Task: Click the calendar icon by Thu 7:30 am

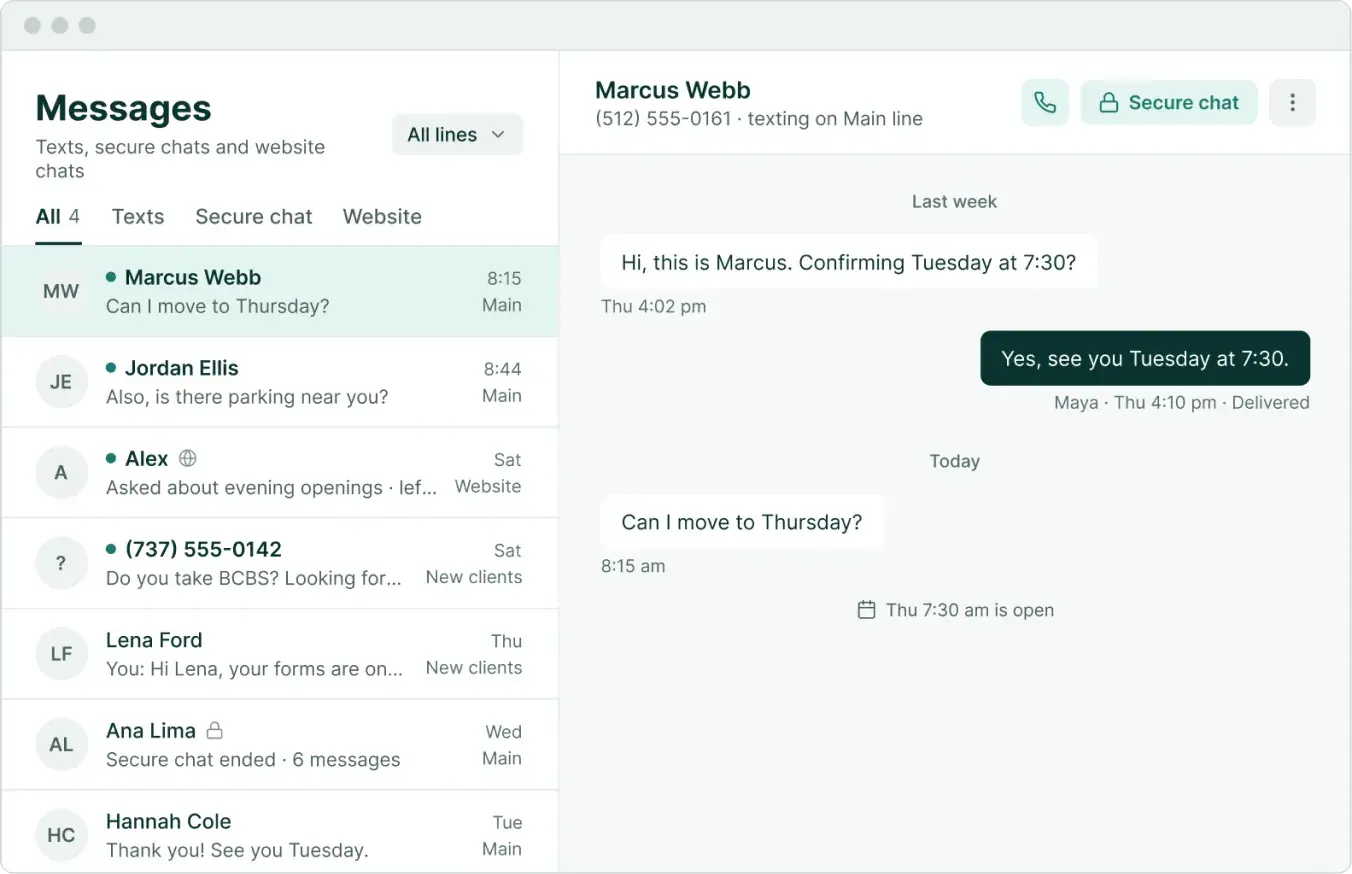Action: [x=867, y=610]
